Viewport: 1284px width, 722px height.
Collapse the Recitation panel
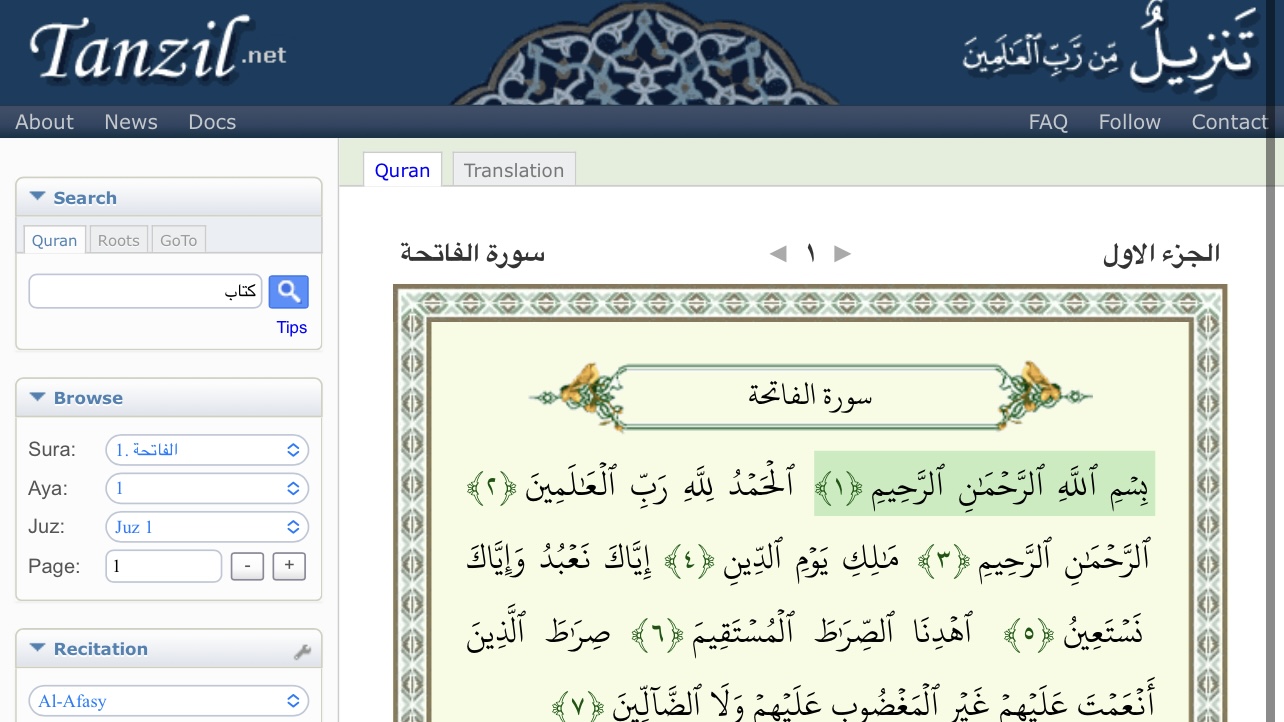(x=37, y=647)
